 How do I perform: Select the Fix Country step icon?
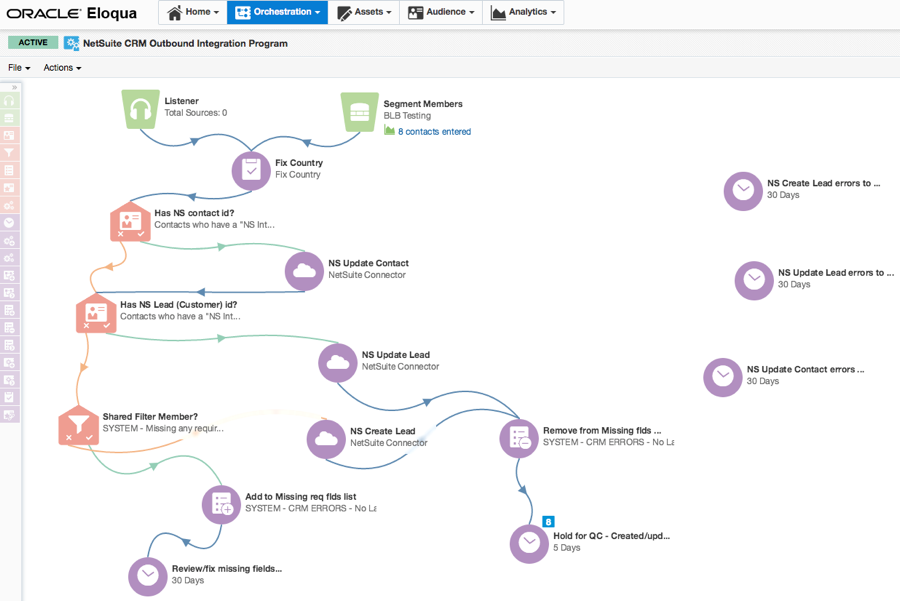click(250, 170)
